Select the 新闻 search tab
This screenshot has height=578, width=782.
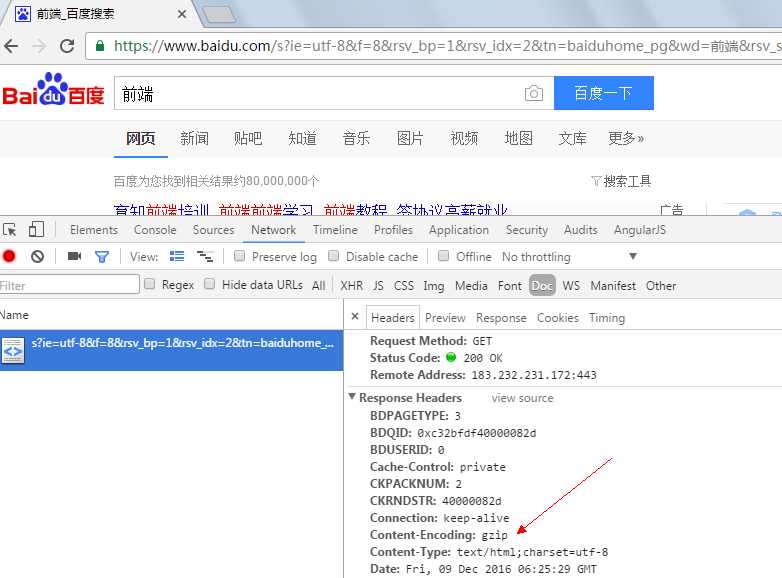point(195,138)
